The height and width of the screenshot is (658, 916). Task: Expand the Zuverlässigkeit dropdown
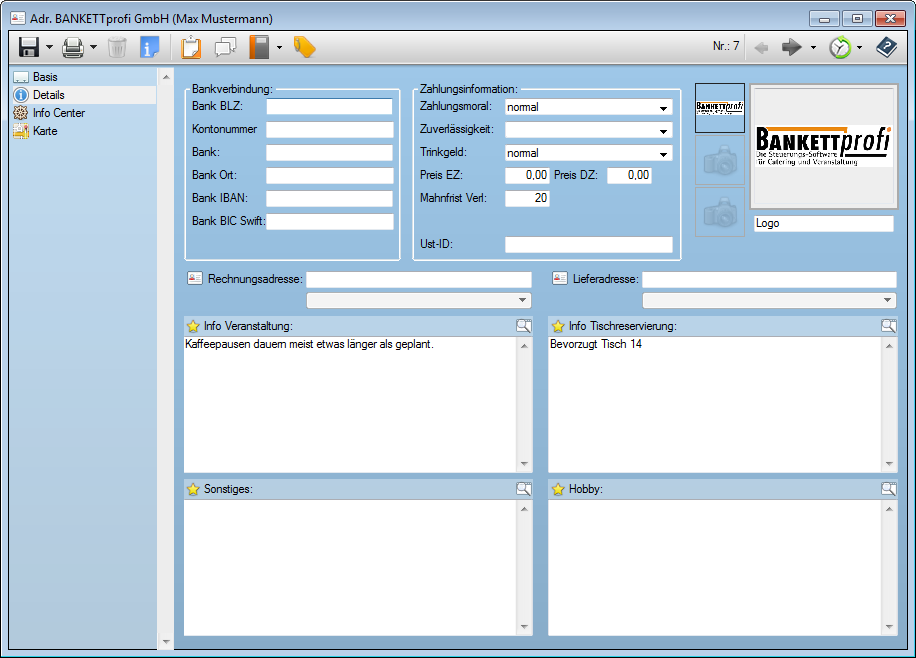tap(663, 131)
